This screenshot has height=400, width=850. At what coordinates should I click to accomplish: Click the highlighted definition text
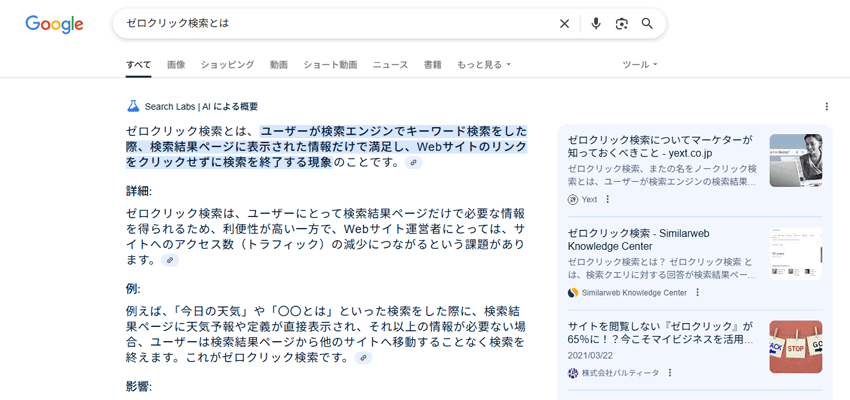click(326, 146)
